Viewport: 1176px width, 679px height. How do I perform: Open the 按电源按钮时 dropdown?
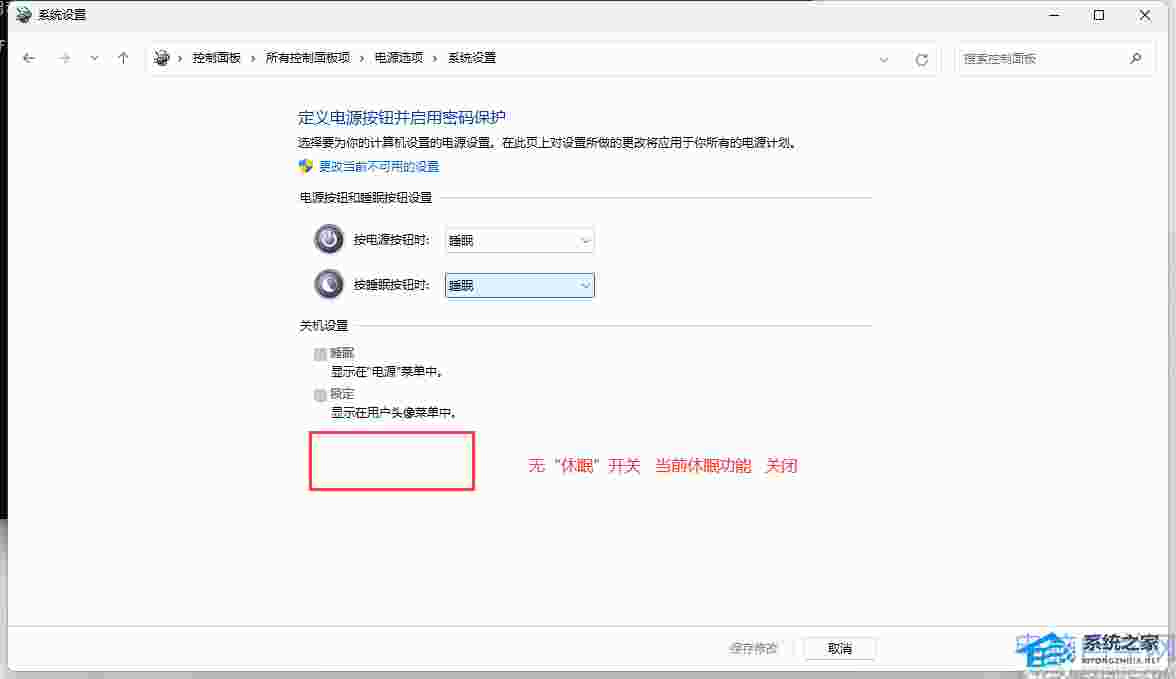pos(519,241)
